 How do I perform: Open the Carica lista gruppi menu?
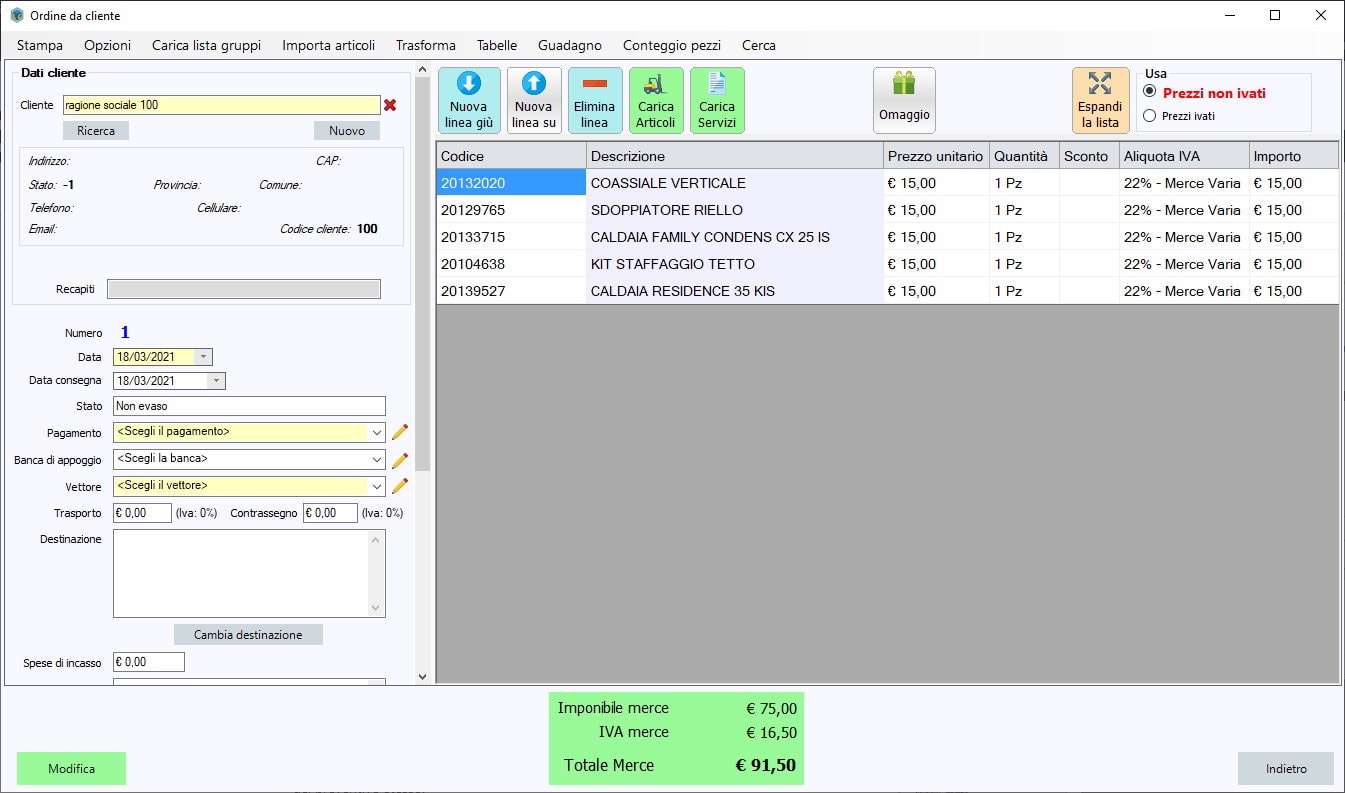click(206, 45)
